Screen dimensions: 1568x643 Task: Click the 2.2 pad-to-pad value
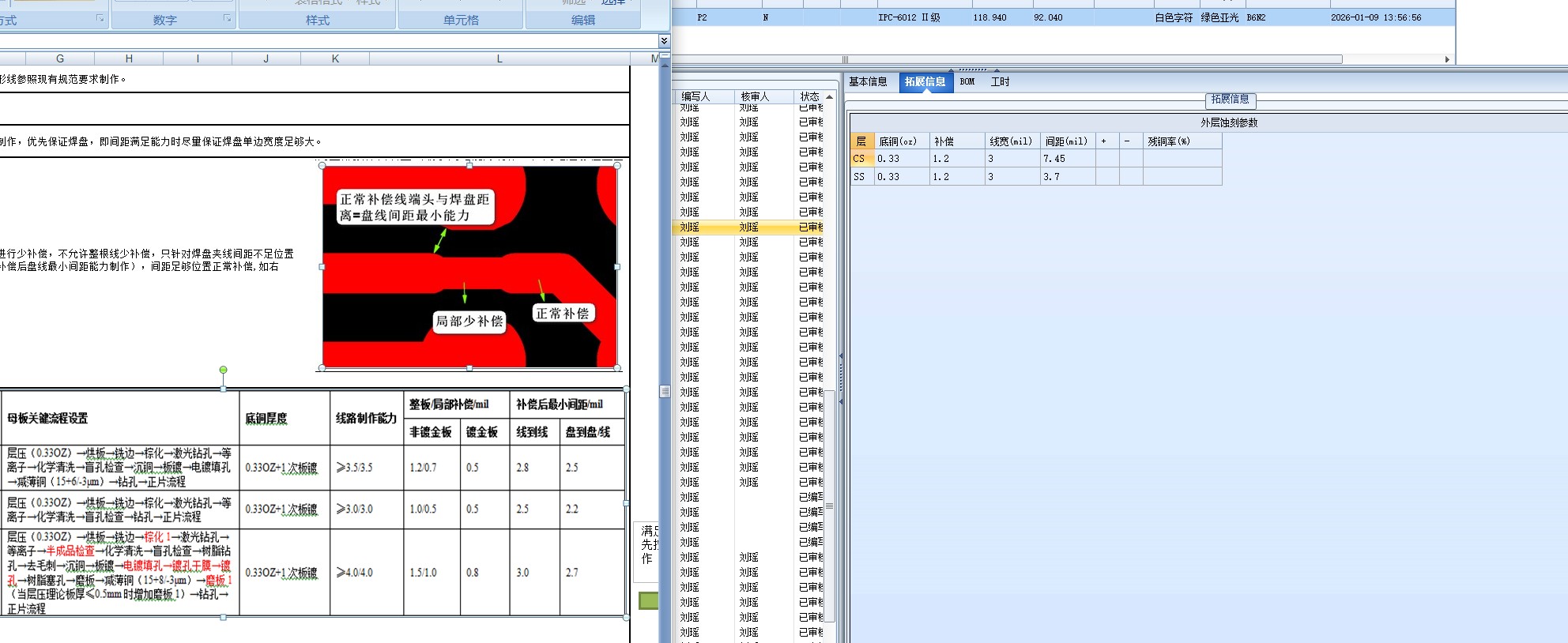click(572, 510)
